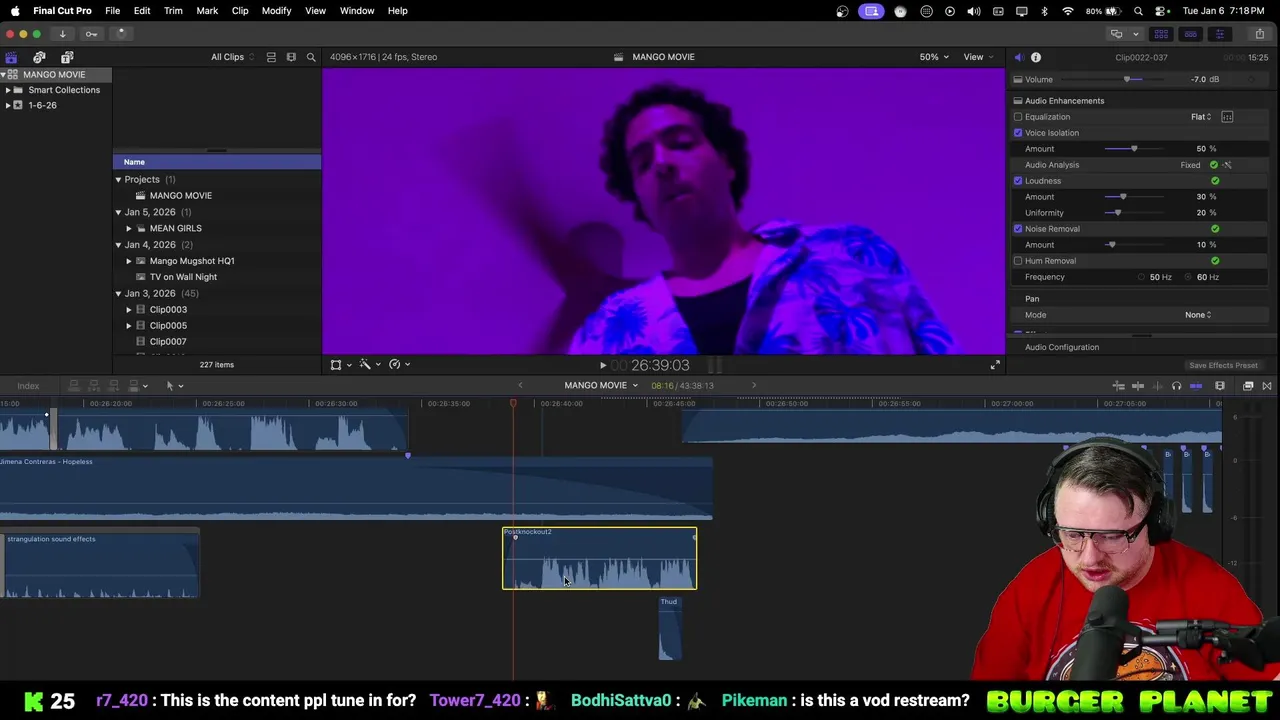
Task: Toggle the inspector panel sliders button
Action: click(x=1219, y=34)
